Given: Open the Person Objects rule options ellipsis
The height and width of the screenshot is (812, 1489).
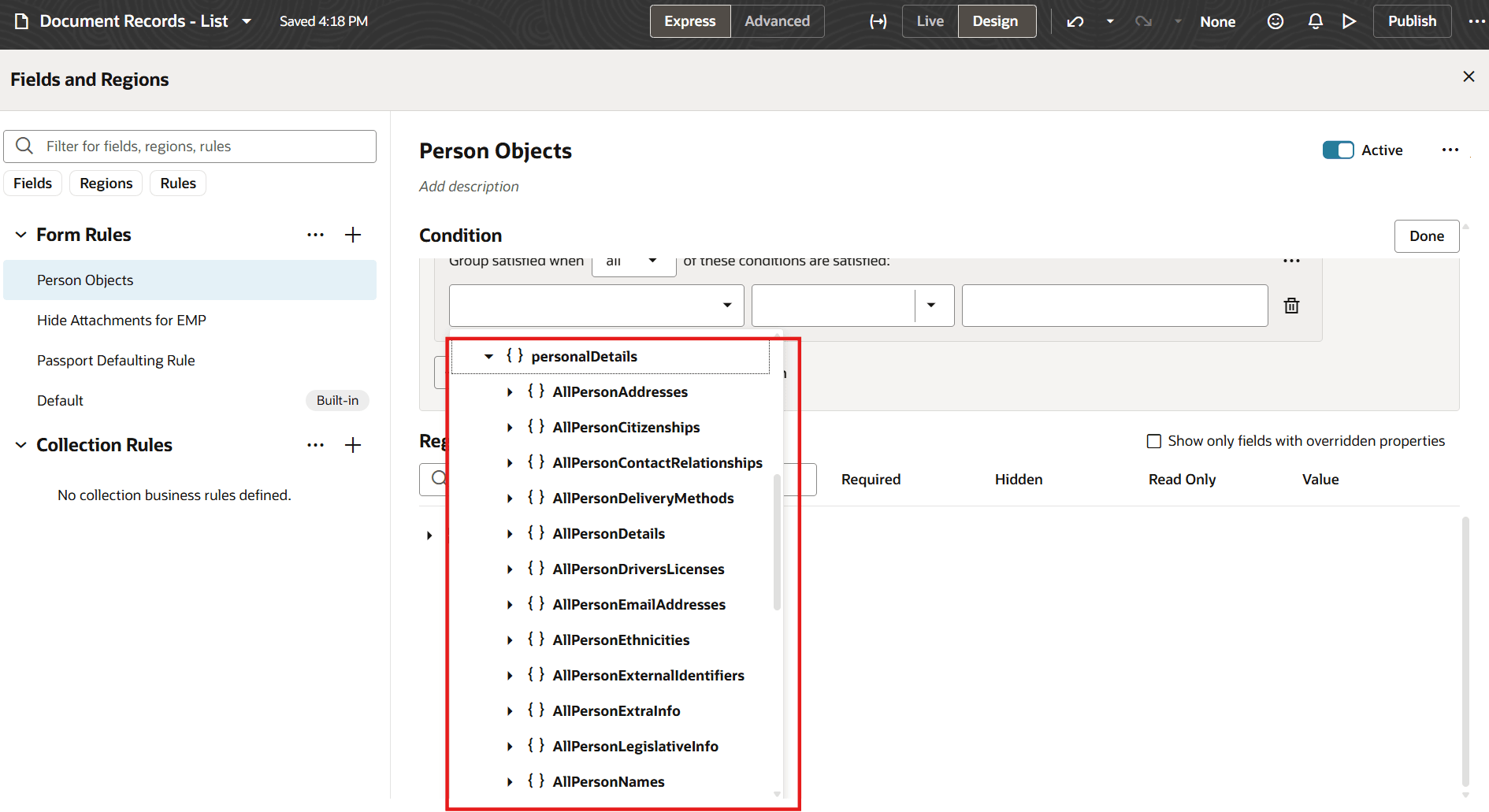Looking at the screenshot, I should (1450, 150).
